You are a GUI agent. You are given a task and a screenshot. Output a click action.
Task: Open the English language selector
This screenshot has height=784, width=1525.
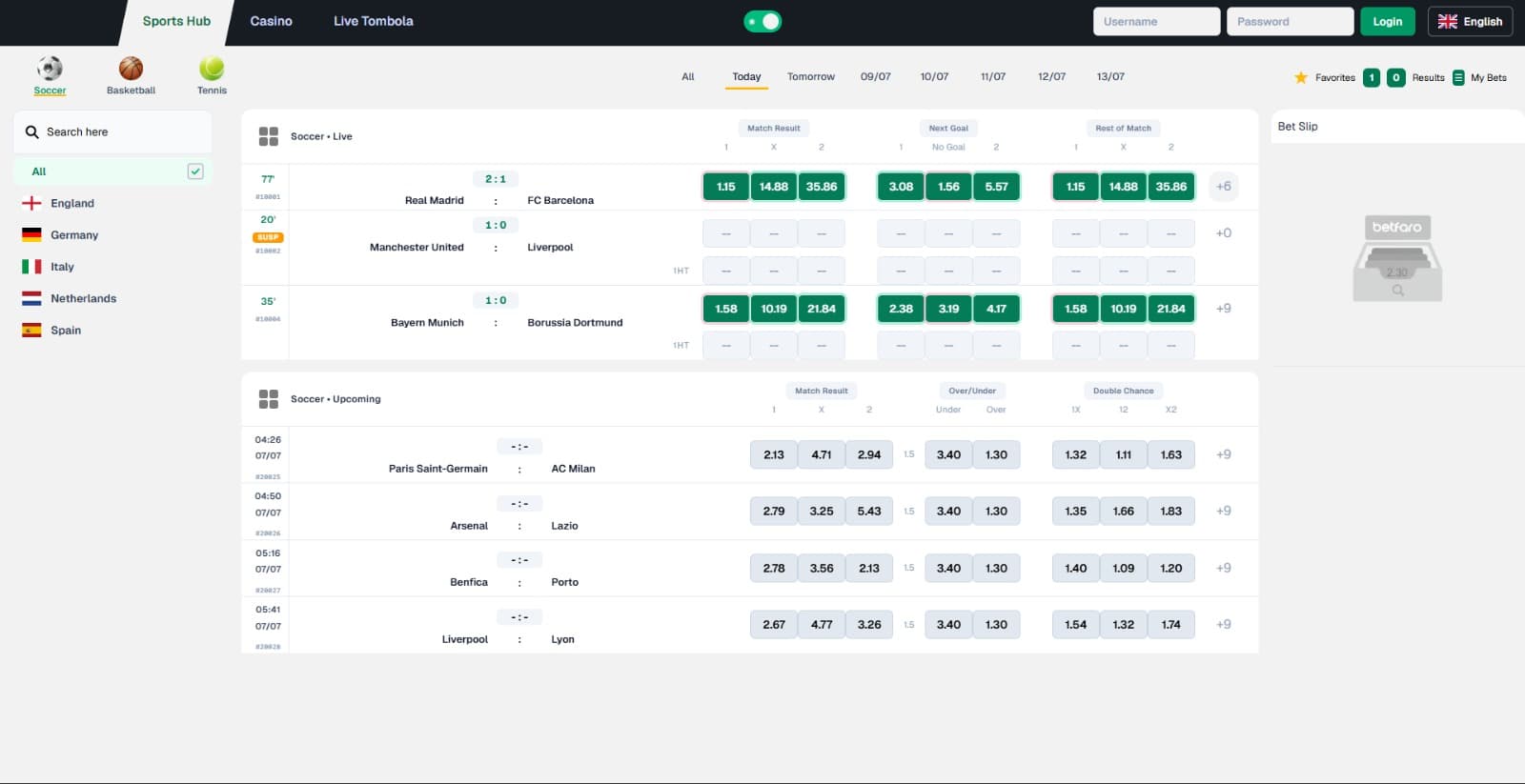[x=1470, y=22]
